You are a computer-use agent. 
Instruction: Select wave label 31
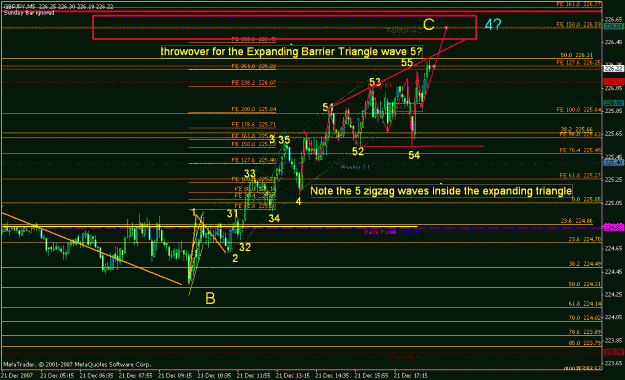tap(232, 214)
